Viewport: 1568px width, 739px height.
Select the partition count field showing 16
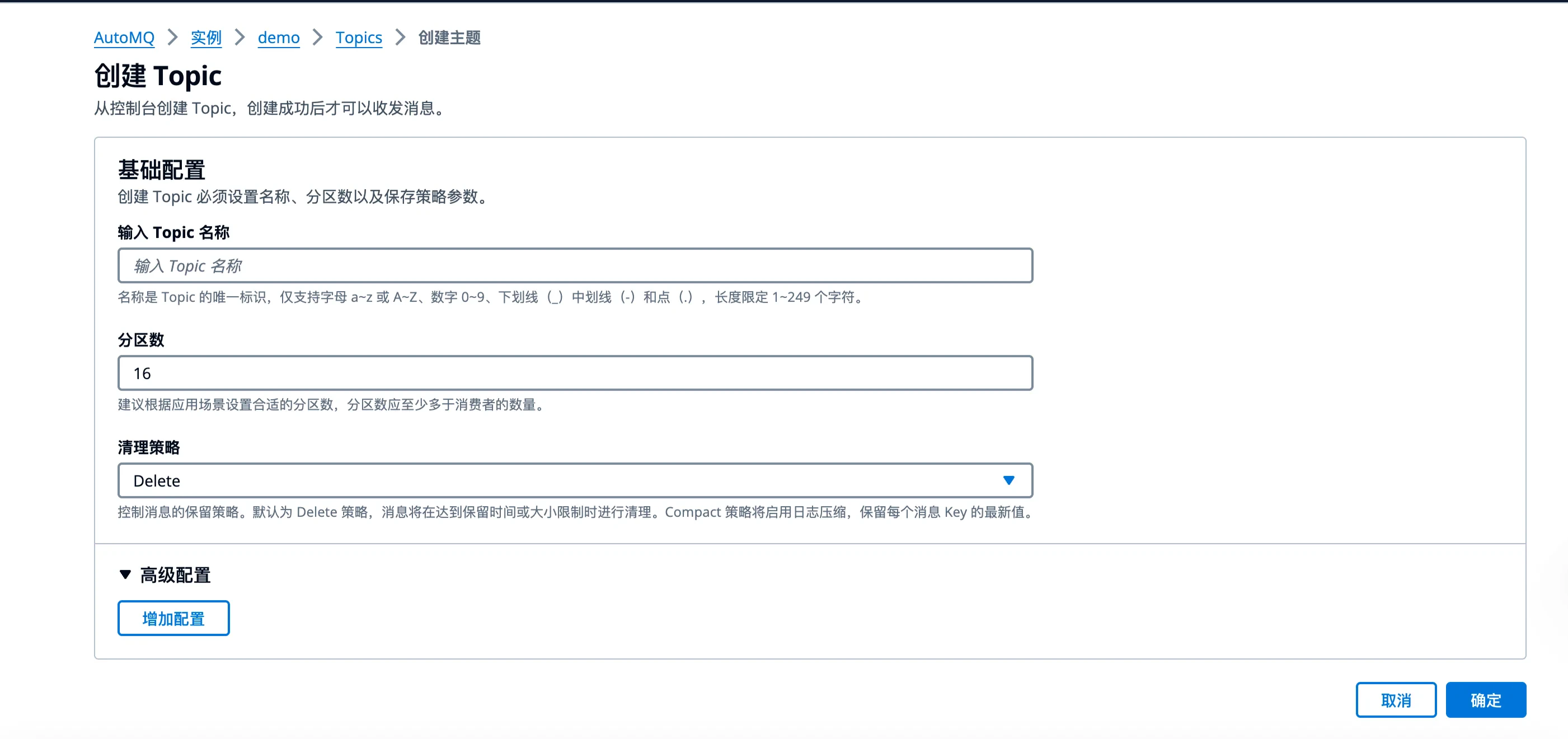tap(575, 372)
